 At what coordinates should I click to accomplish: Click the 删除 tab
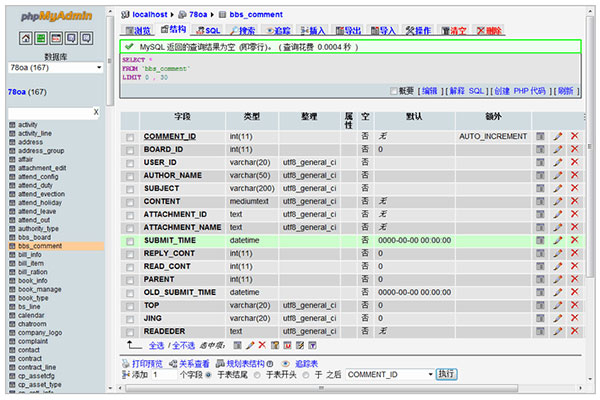click(489, 31)
